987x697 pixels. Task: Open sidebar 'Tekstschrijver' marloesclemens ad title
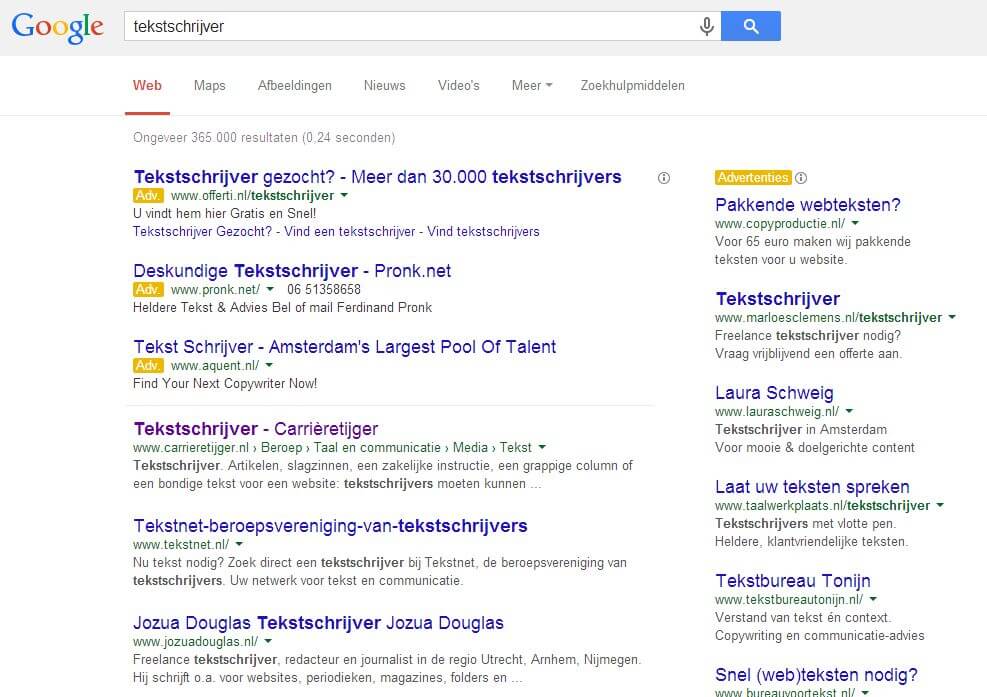point(777,299)
